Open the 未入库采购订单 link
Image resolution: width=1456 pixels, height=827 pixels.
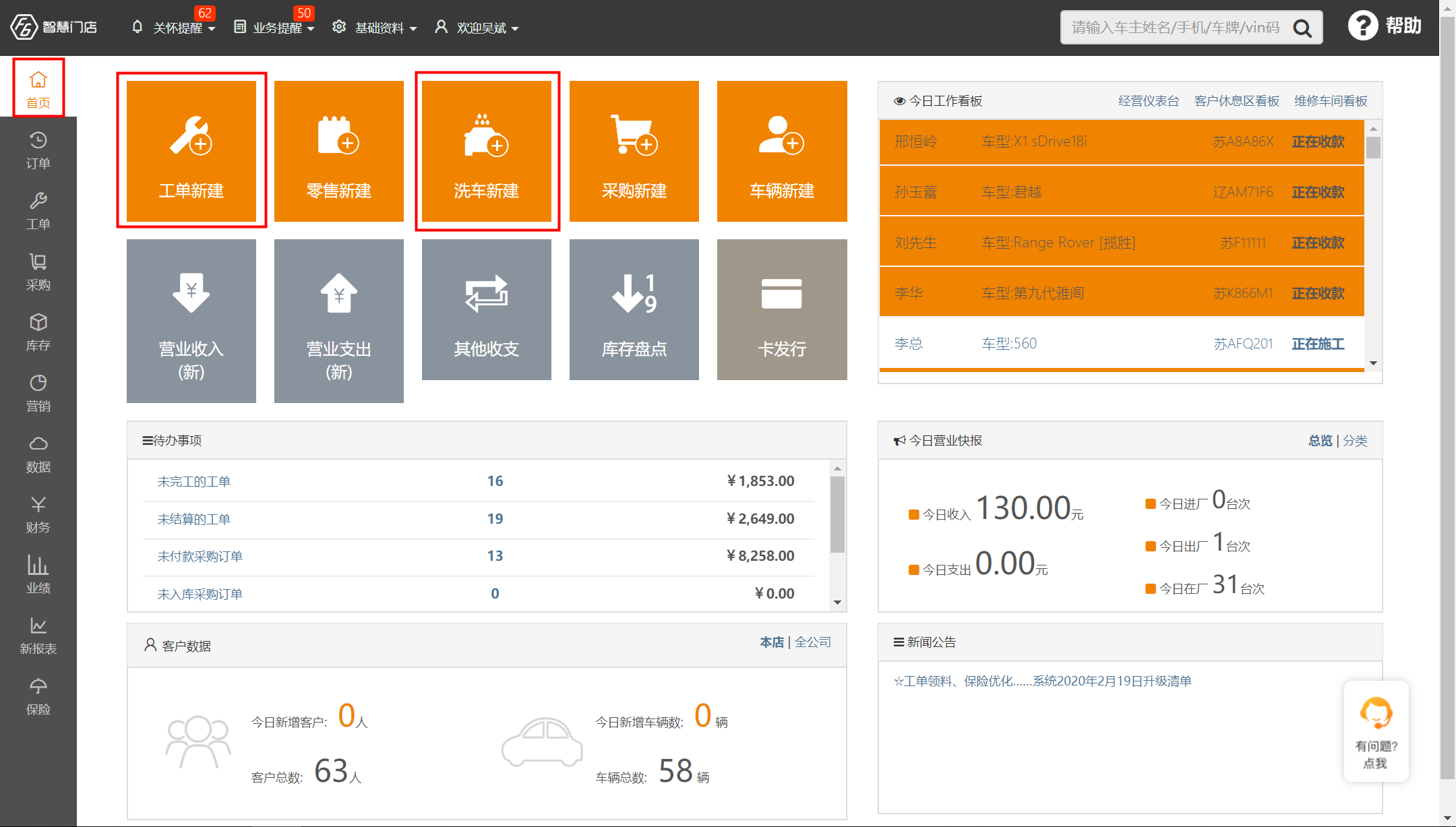(x=200, y=594)
